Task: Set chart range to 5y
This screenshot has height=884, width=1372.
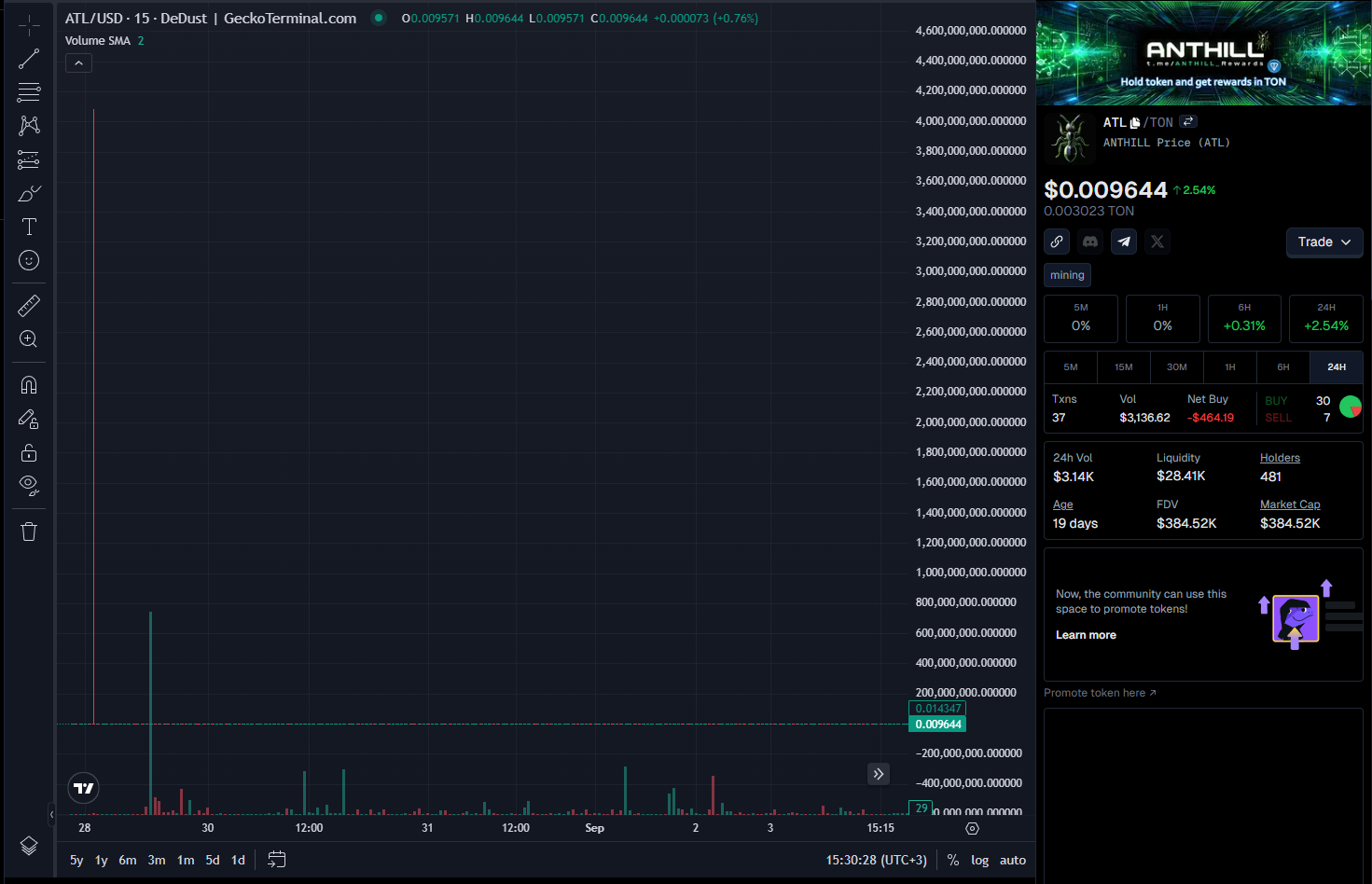Action: pyautogui.click(x=76, y=860)
